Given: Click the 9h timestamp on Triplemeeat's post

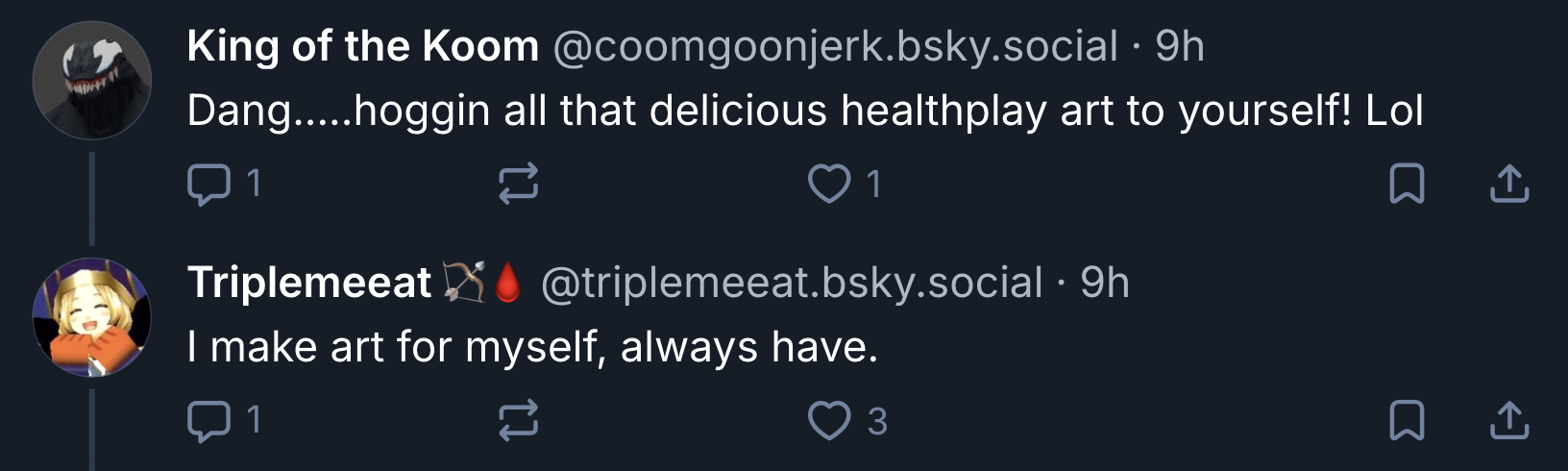Looking at the screenshot, I should coord(1104,283).
